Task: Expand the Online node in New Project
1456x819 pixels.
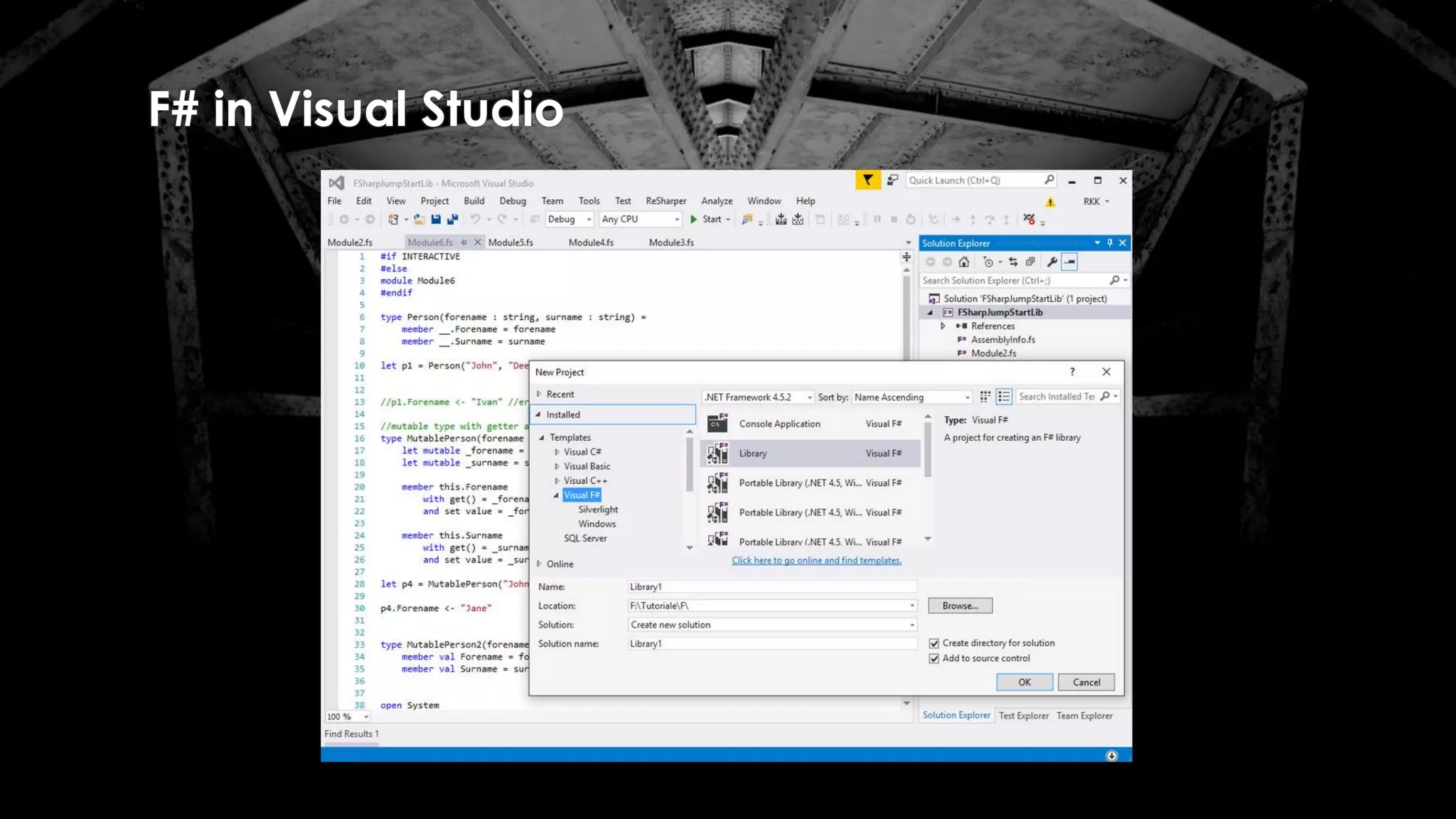Action: coord(540,564)
